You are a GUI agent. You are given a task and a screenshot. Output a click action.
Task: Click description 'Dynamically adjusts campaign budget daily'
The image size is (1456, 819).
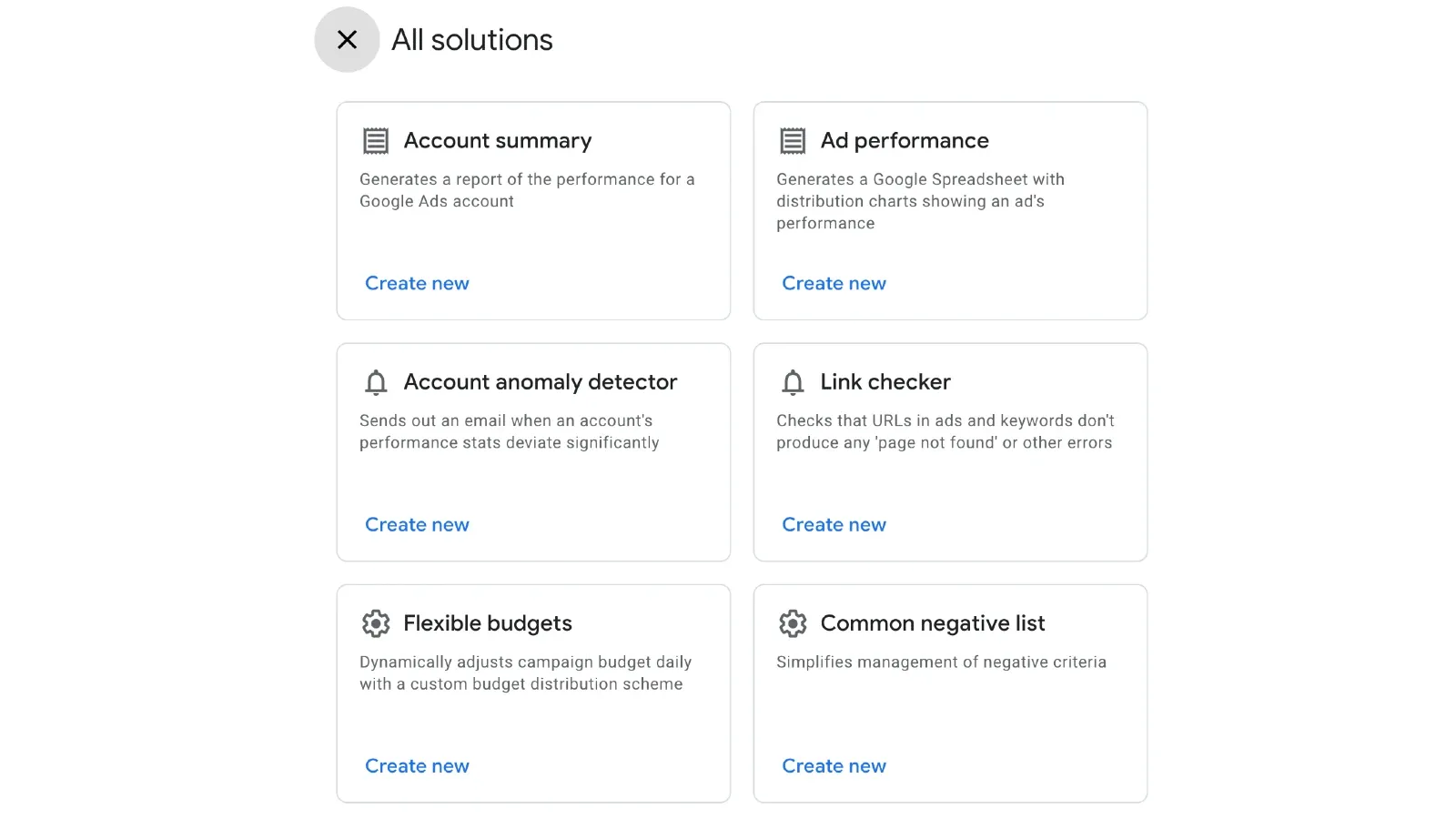pos(525,672)
